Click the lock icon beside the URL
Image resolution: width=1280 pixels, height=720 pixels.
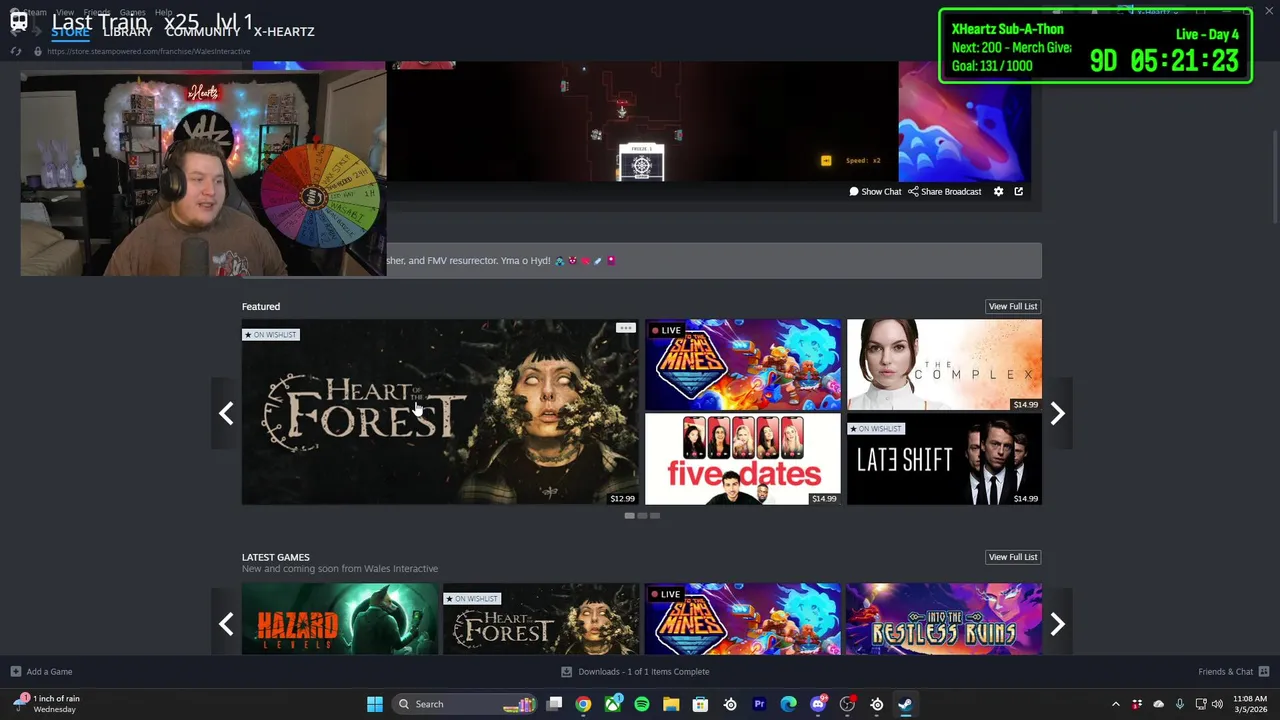pyautogui.click(x=38, y=51)
